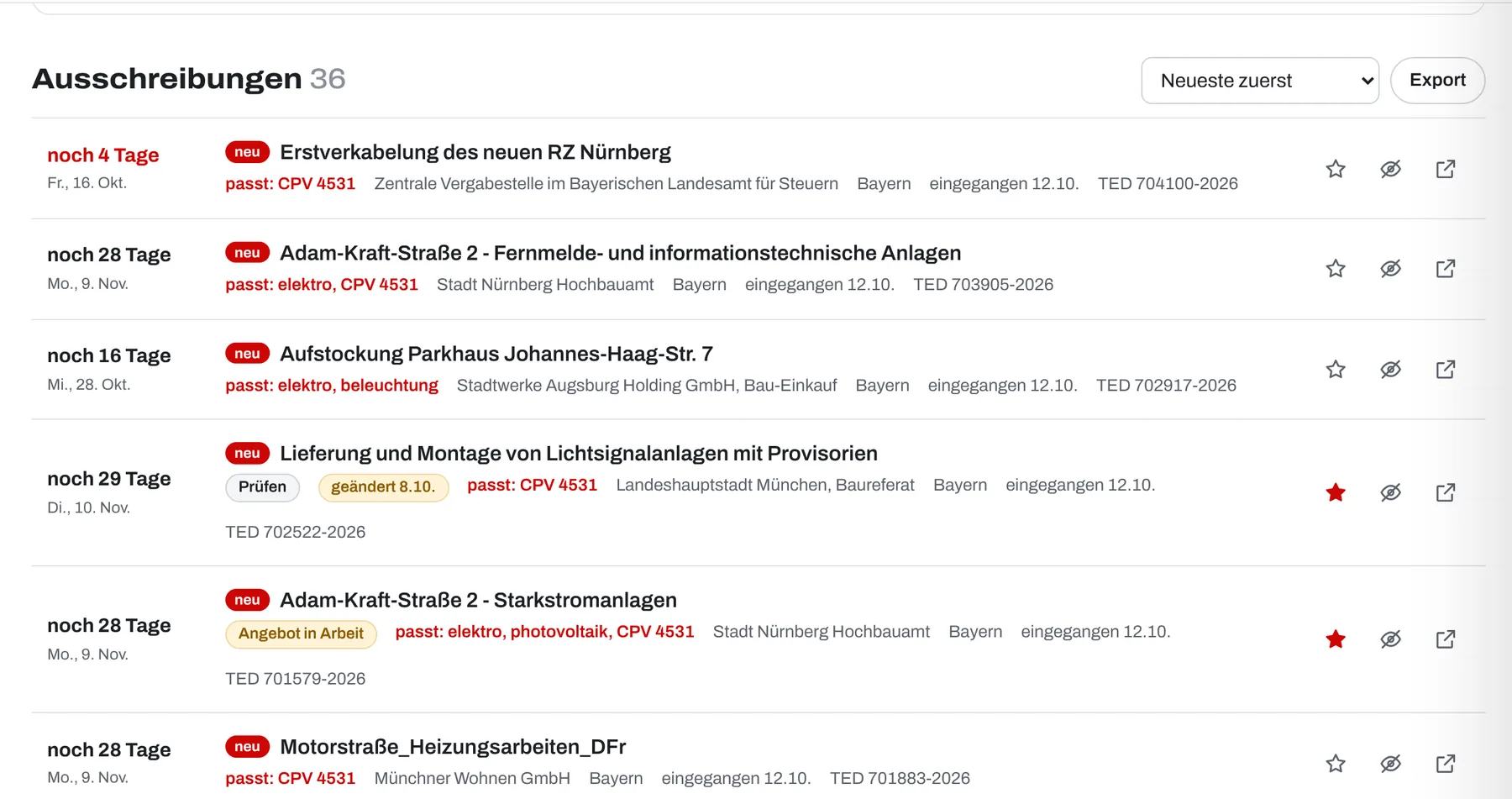Image resolution: width=1512 pixels, height=799 pixels.
Task: Unstar the Lichtsignalanlagen mit Provisorien tender
Action: point(1336,492)
